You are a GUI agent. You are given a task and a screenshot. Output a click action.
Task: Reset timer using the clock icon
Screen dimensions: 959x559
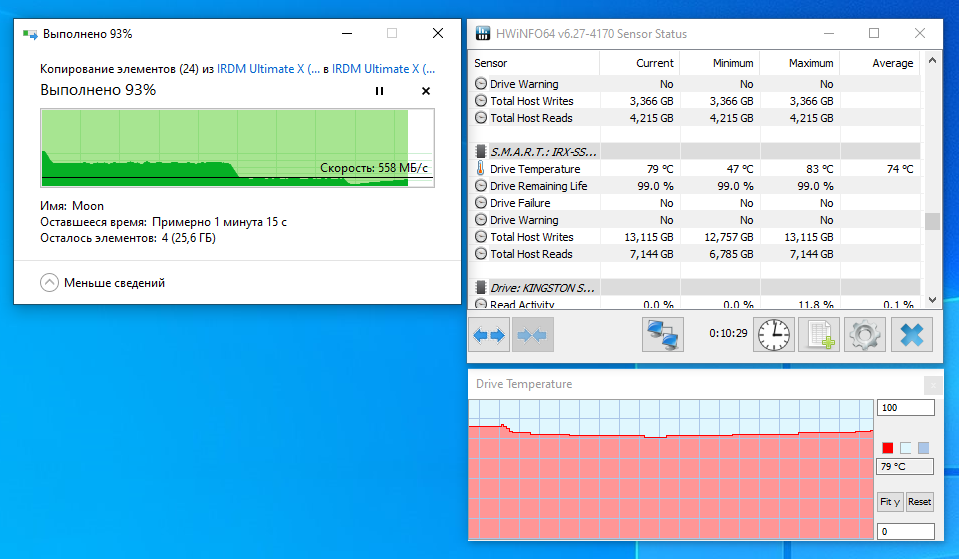774,335
